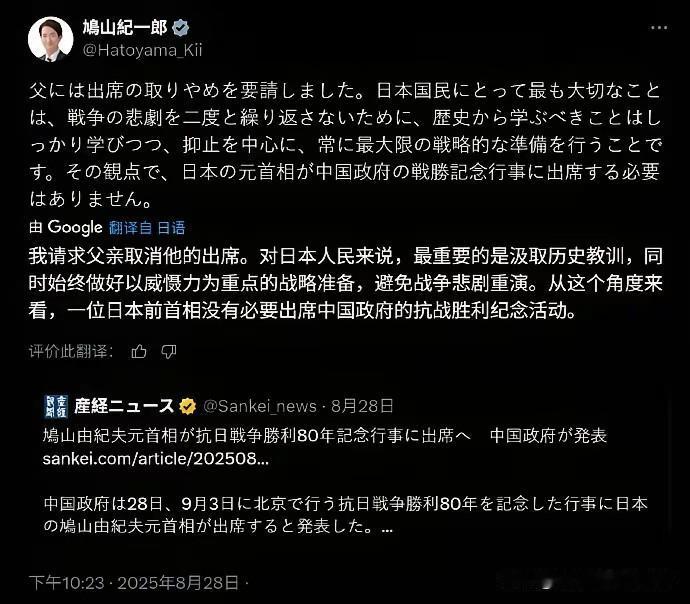Click the 下午10:23 · 2025年8月28日 timestamp
The image size is (690, 604).
[x=134, y=583]
